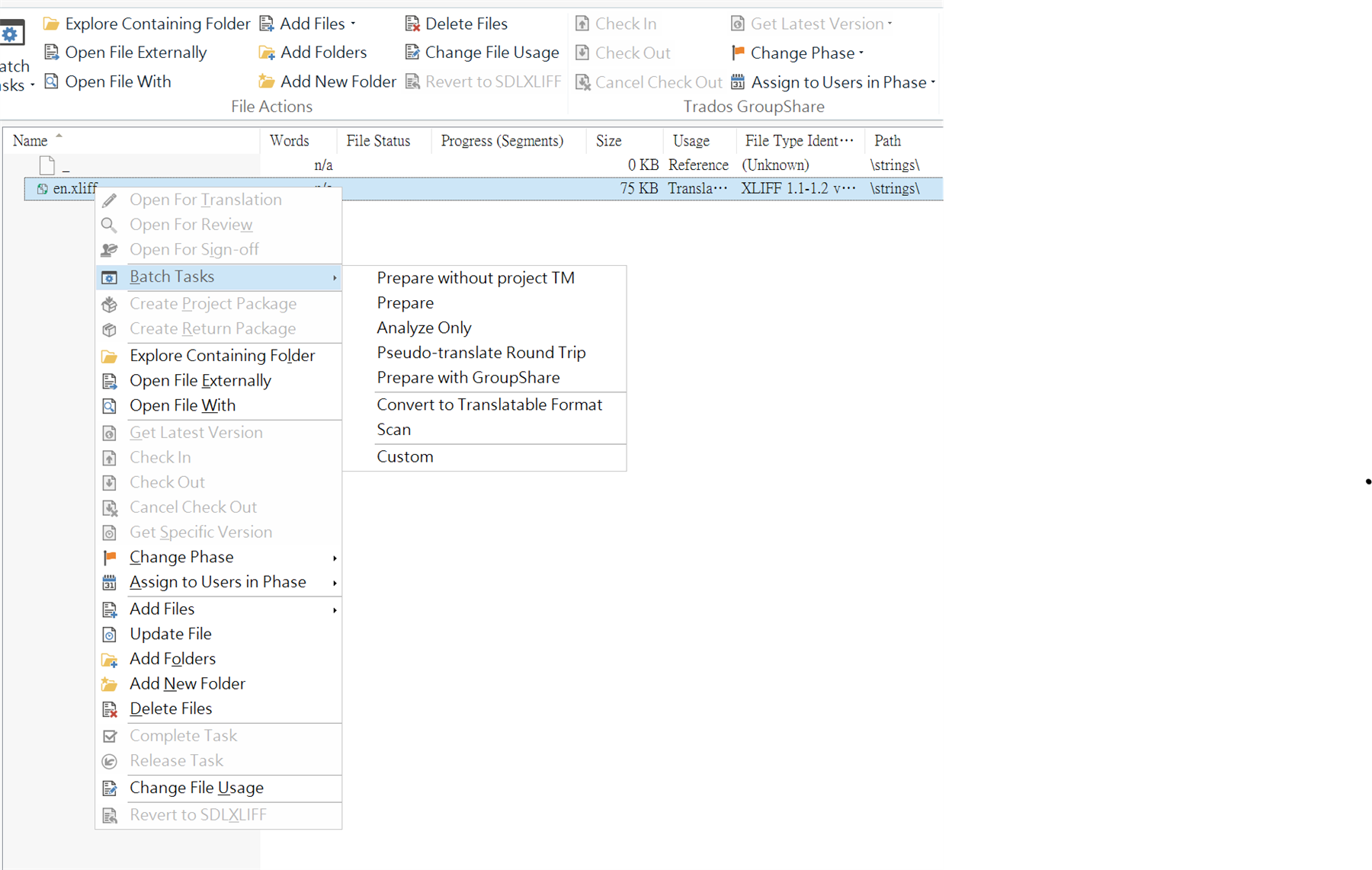Select the Explore Containing Folder icon in context menu
Image resolution: width=1372 pixels, height=870 pixels.
pyautogui.click(x=111, y=355)
